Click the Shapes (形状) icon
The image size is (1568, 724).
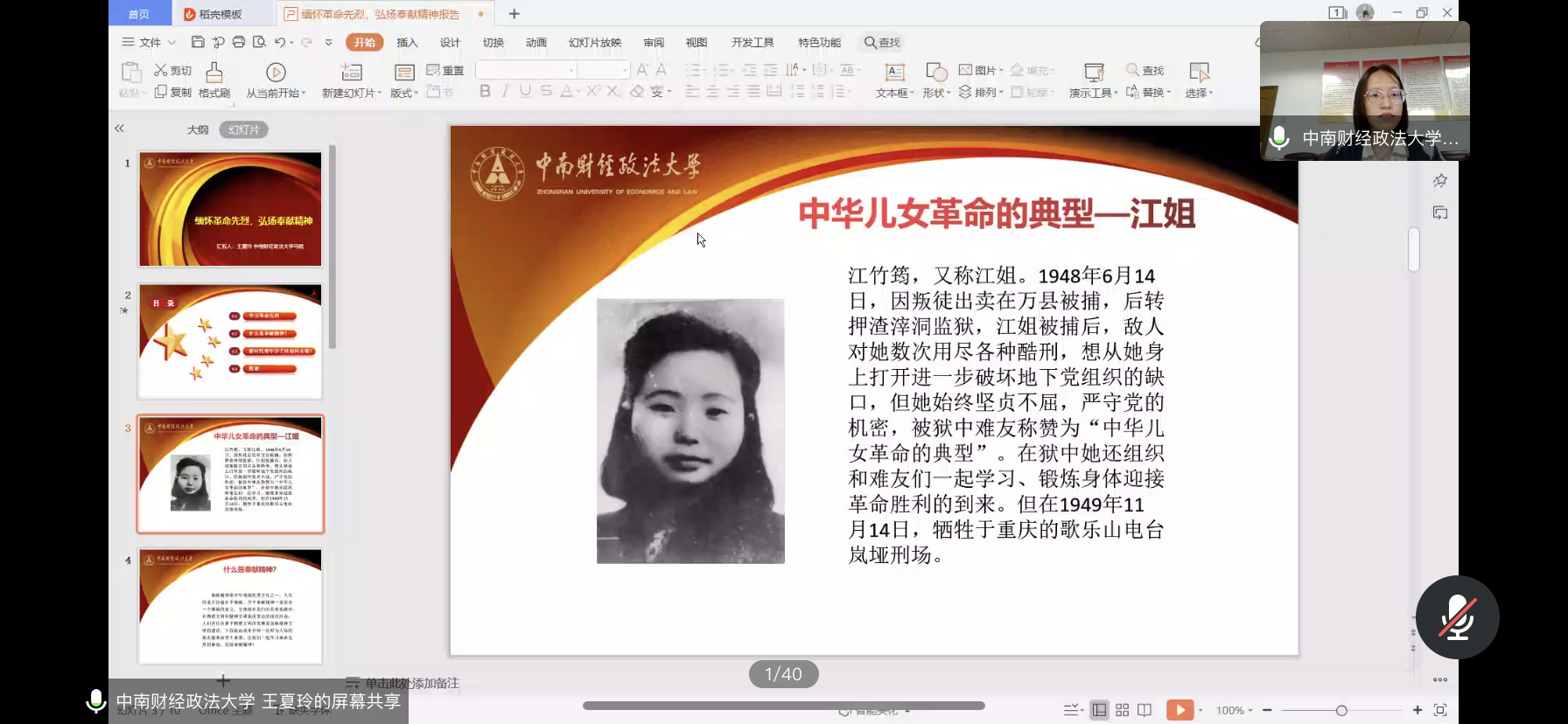click(x=935, y=73)
